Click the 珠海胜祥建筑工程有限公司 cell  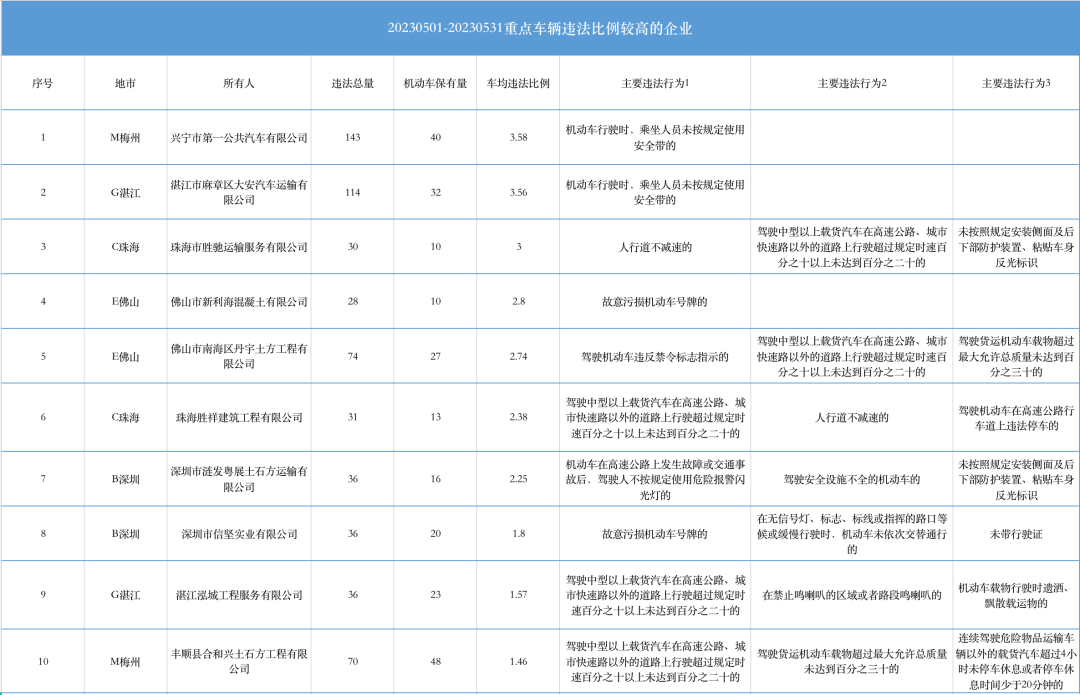pos(239,417)
